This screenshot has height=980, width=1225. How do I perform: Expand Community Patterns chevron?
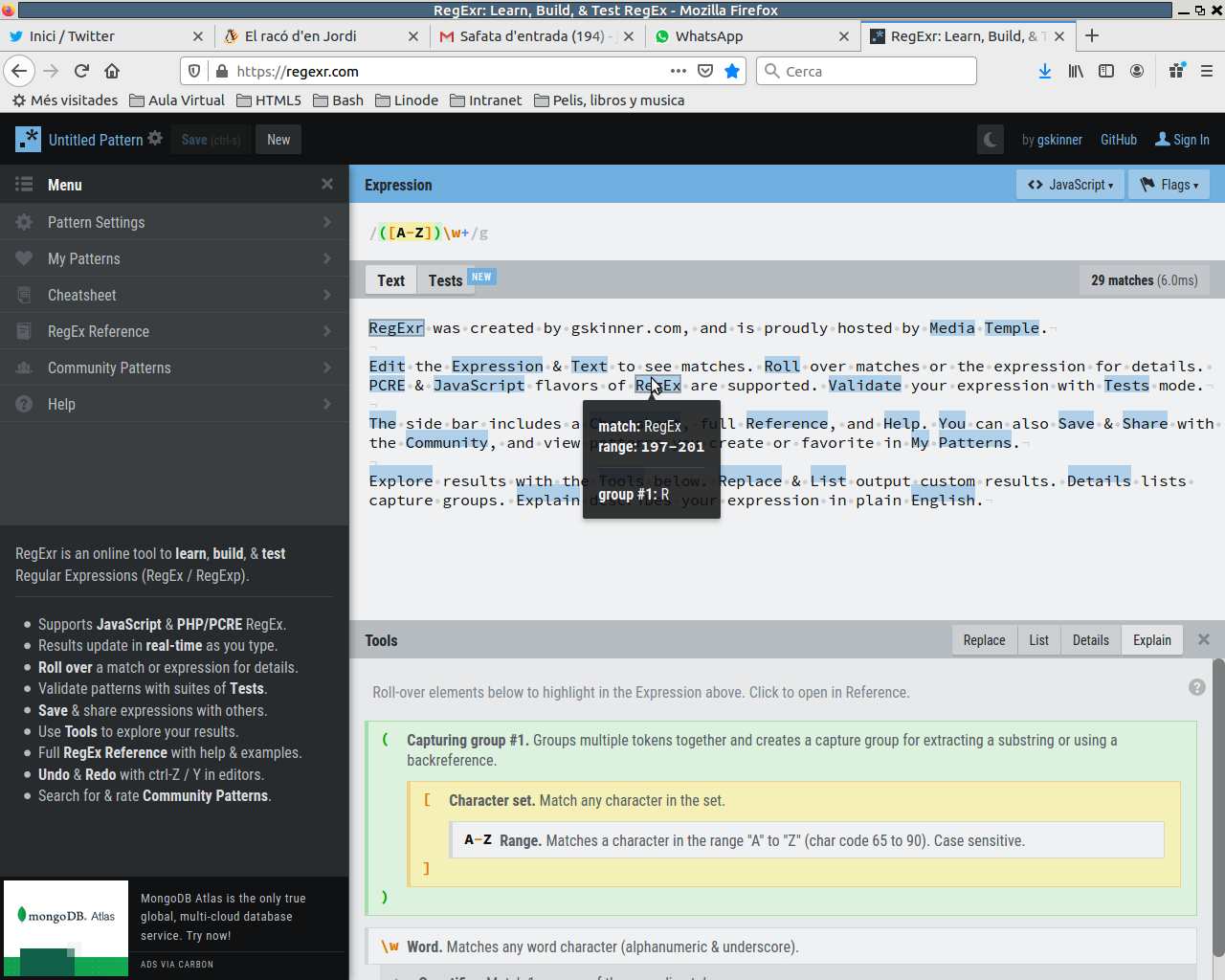click(x=327, y=367)
